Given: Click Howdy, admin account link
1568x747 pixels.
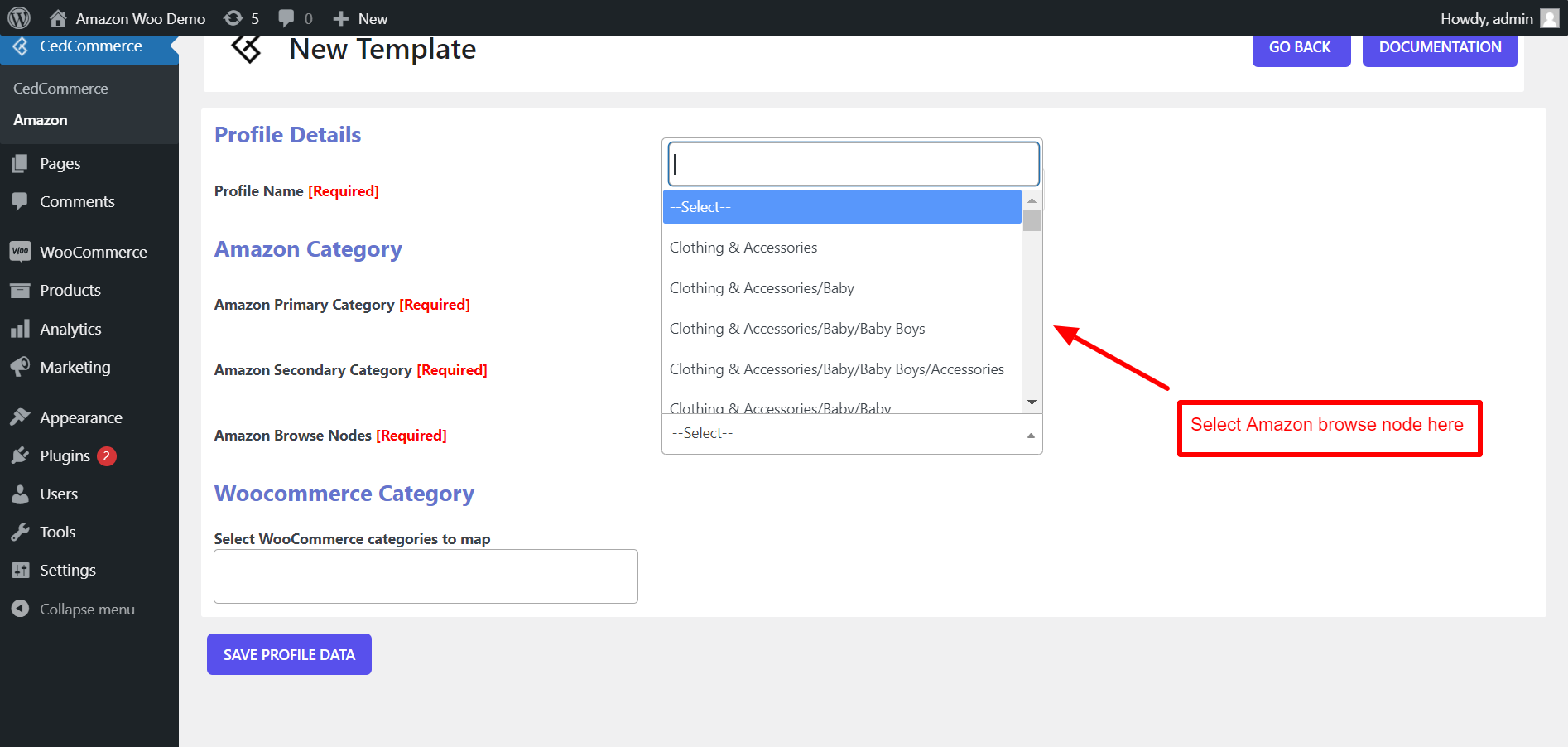Looking at the screenshot, I should [x=1487, y=18].
